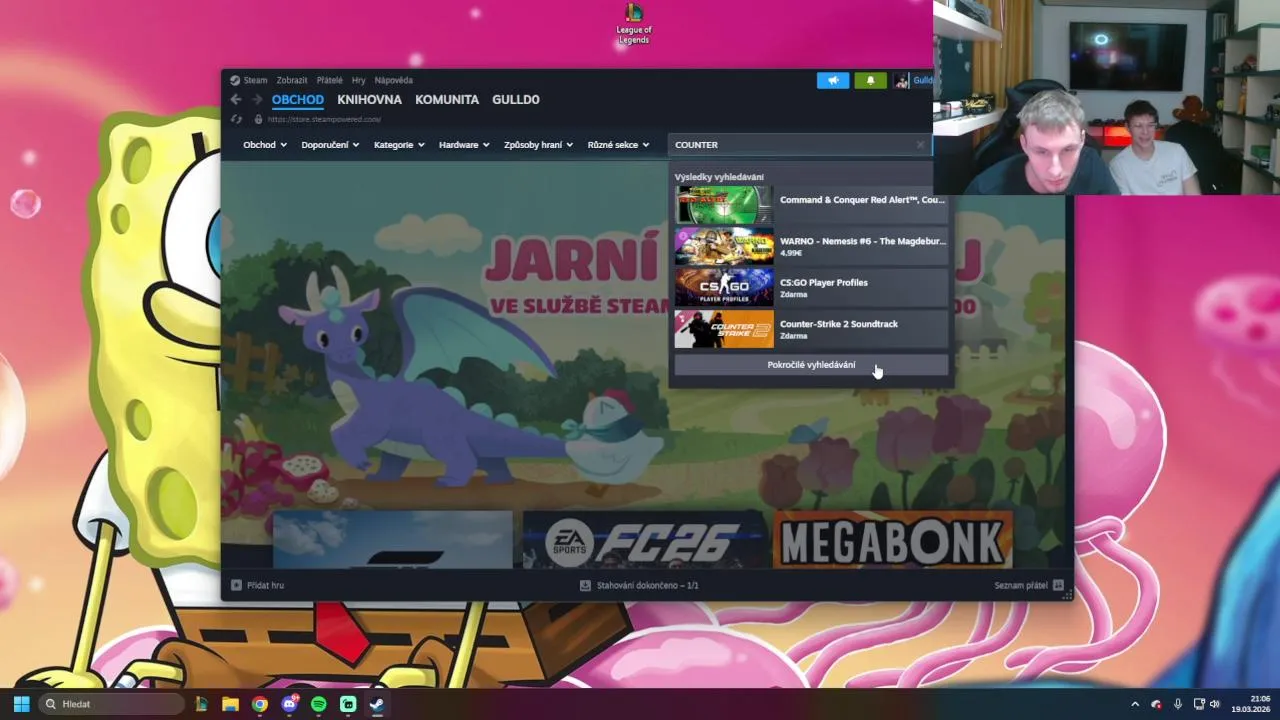
Task: Open the Hry menu
Action: 358,80
